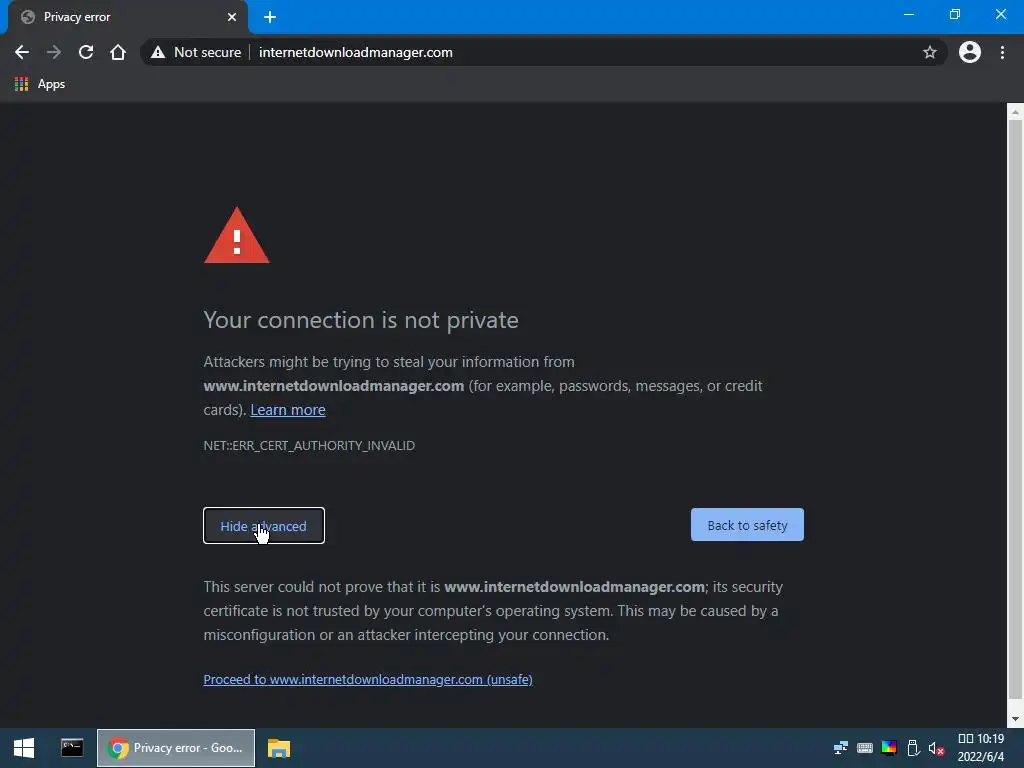Open the Apps shortcut in bookmarks bar
The height and width of the screenshot is (768, 1024).
coord(40,84)
